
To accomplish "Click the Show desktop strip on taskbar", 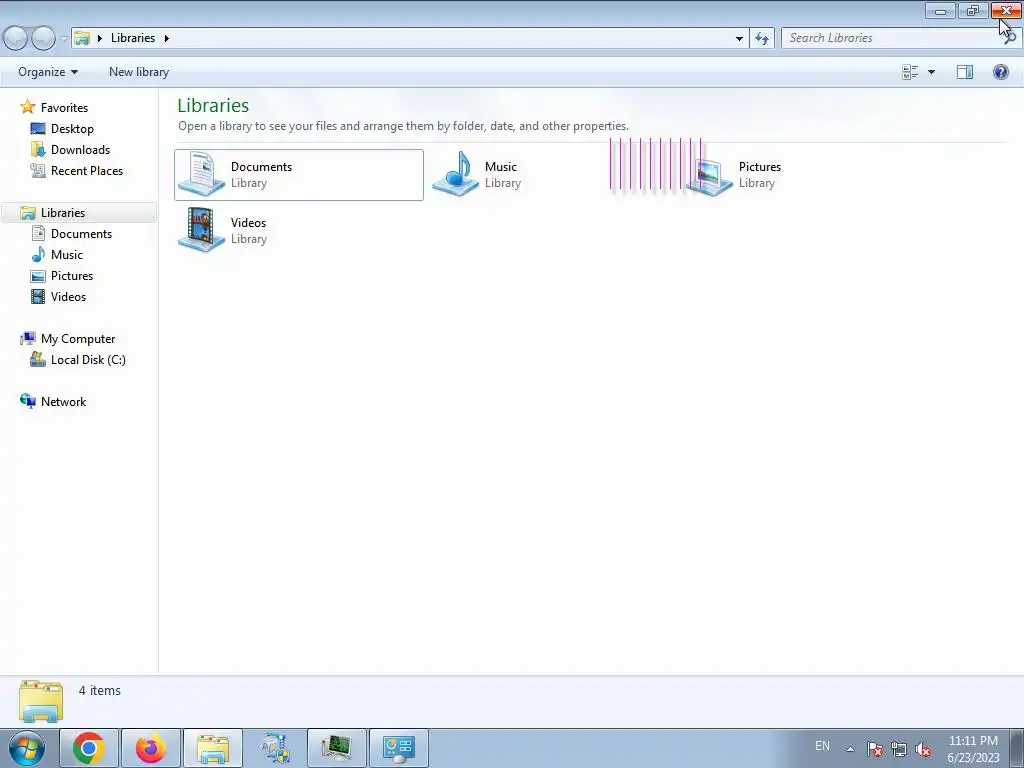I will click(1017, 748).
